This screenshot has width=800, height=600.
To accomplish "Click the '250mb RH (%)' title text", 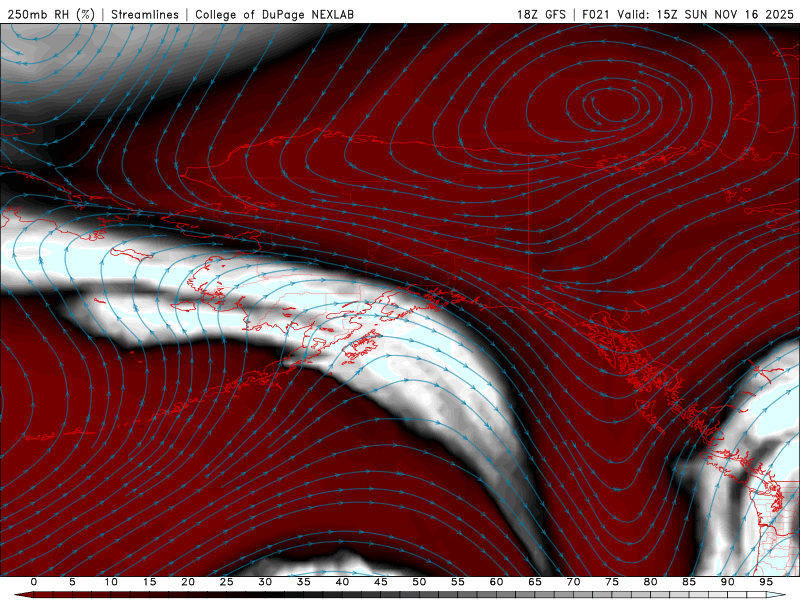I will (x=51, y=14).
